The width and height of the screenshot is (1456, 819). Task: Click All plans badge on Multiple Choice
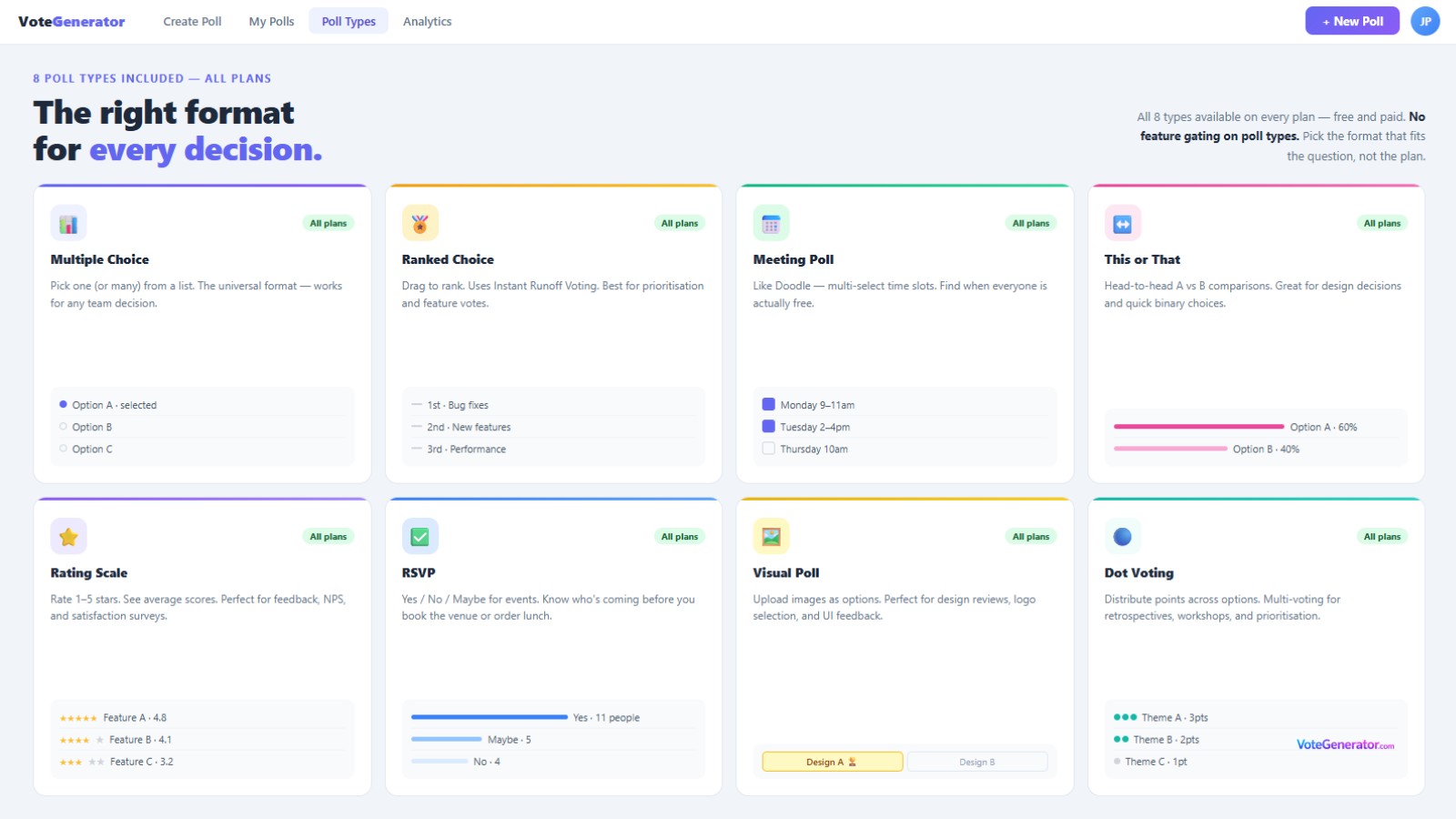pos(328,223)
